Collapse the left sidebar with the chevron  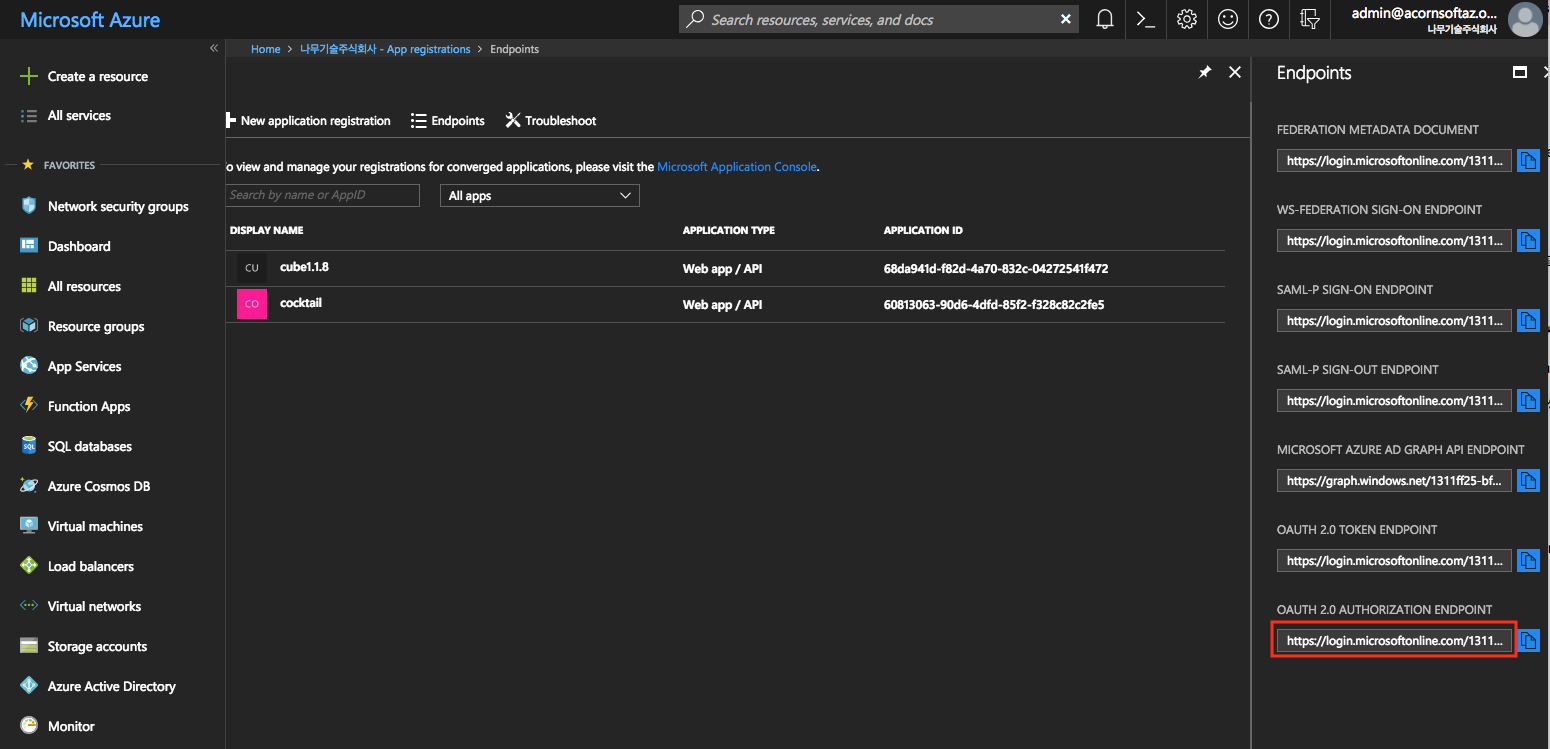coord(214,48)
